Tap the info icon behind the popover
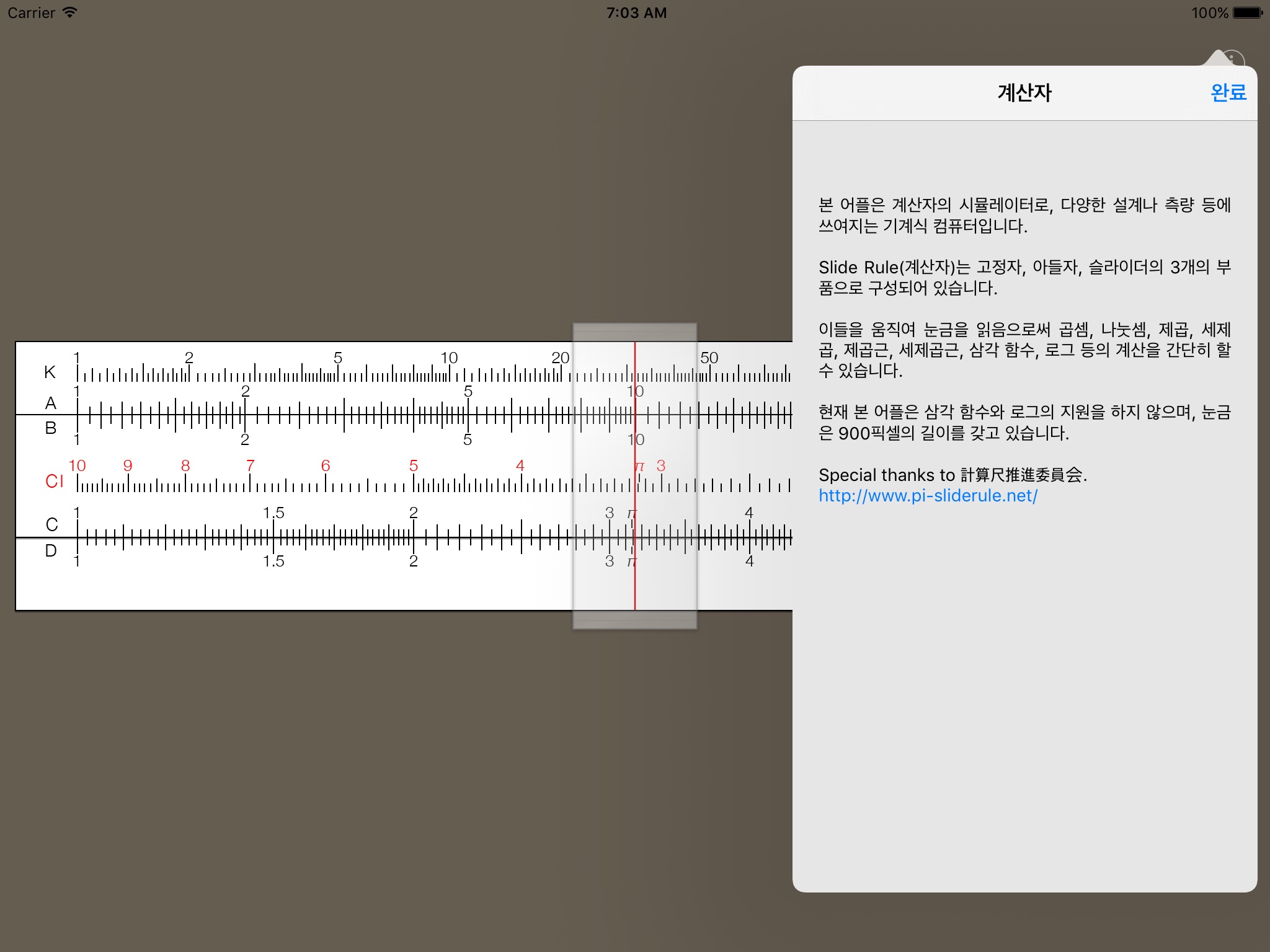This screenshot has height=952, width=1270. pyautogui.click(x=1233, y=59)
